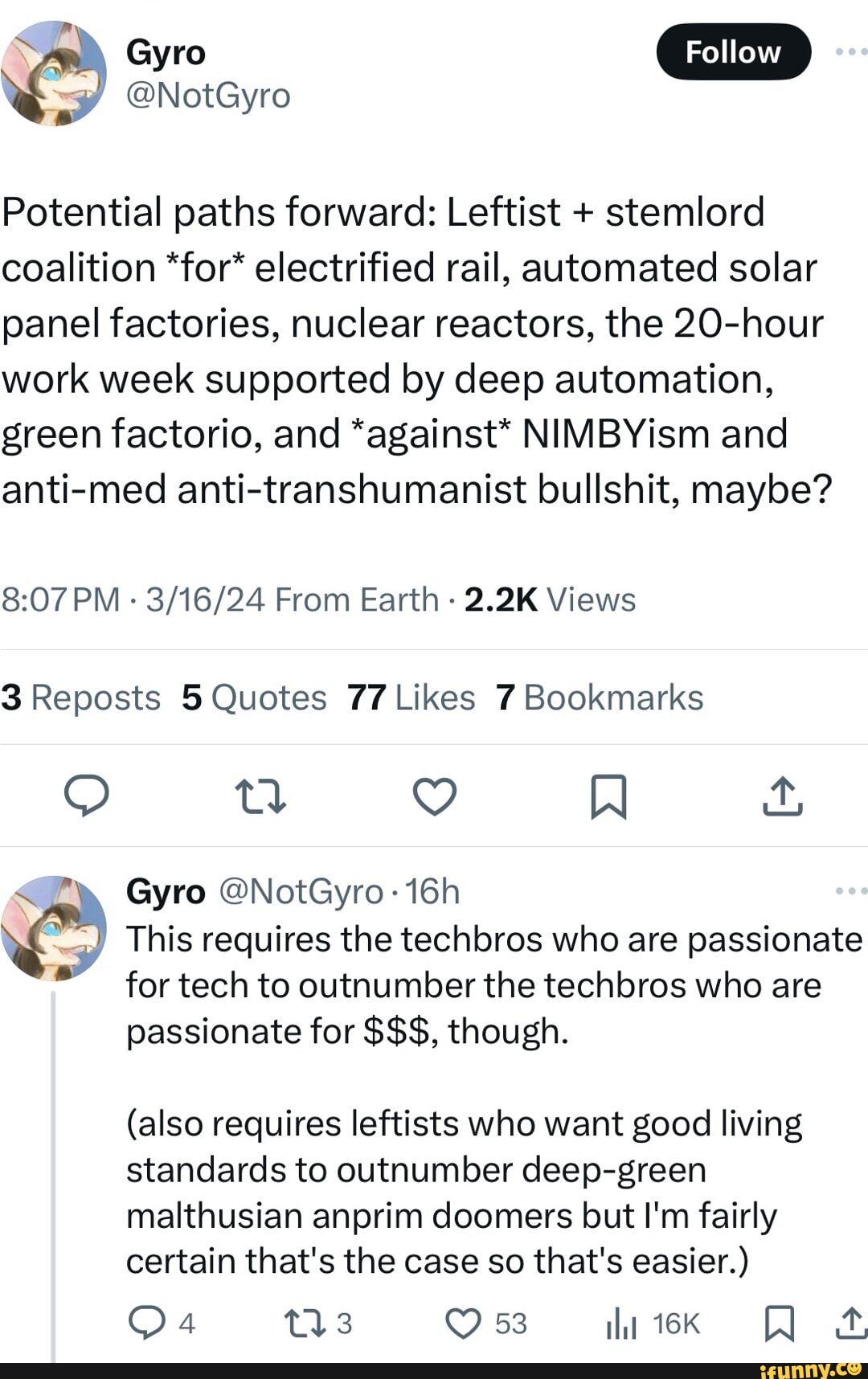The image size is (868, 1379).
Task: Open Gyro's profile picture at top
Action: pyautogui.click(x=53, y=73)
